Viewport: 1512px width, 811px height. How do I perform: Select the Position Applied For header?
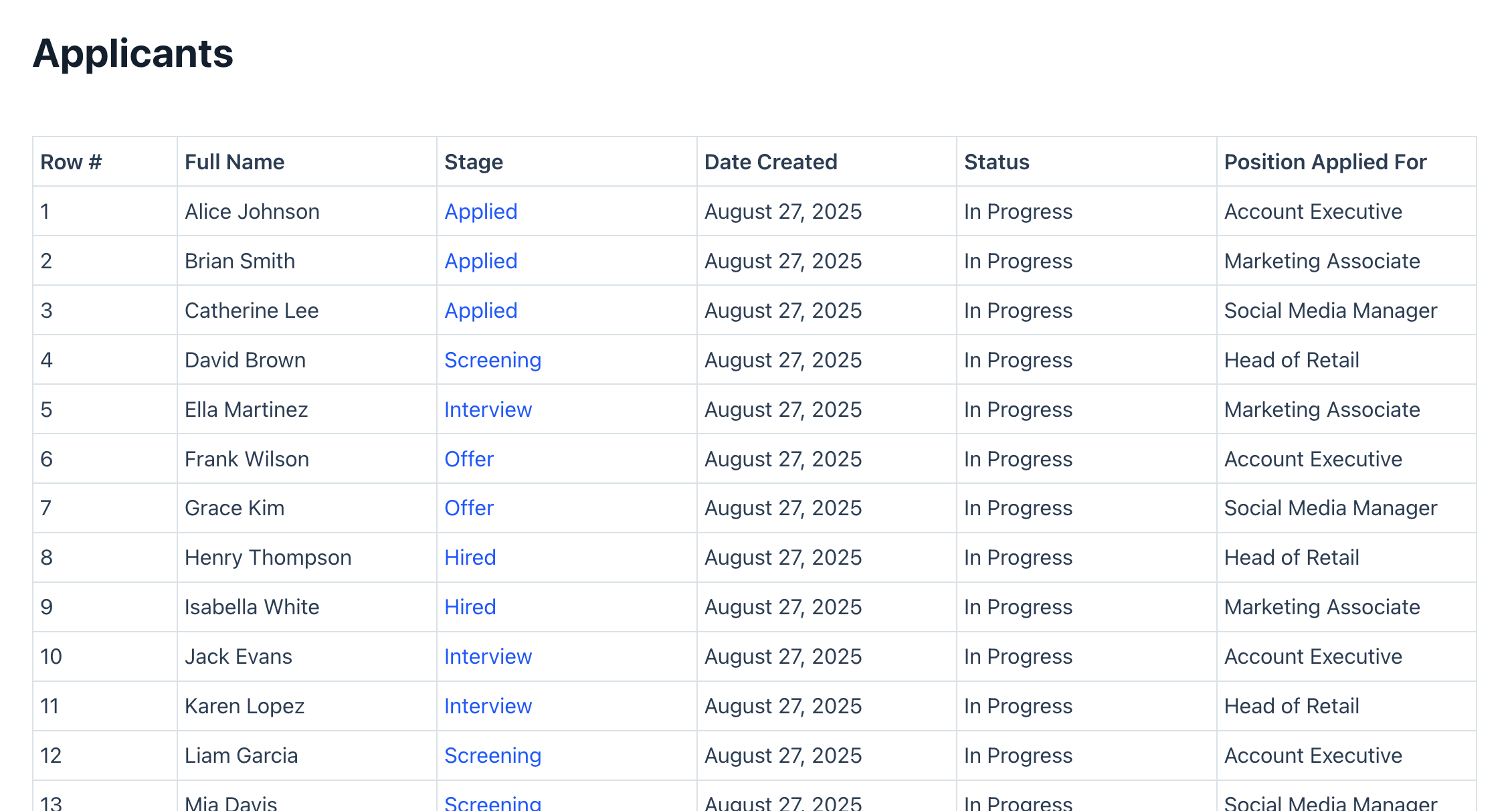click(1325, 162)
